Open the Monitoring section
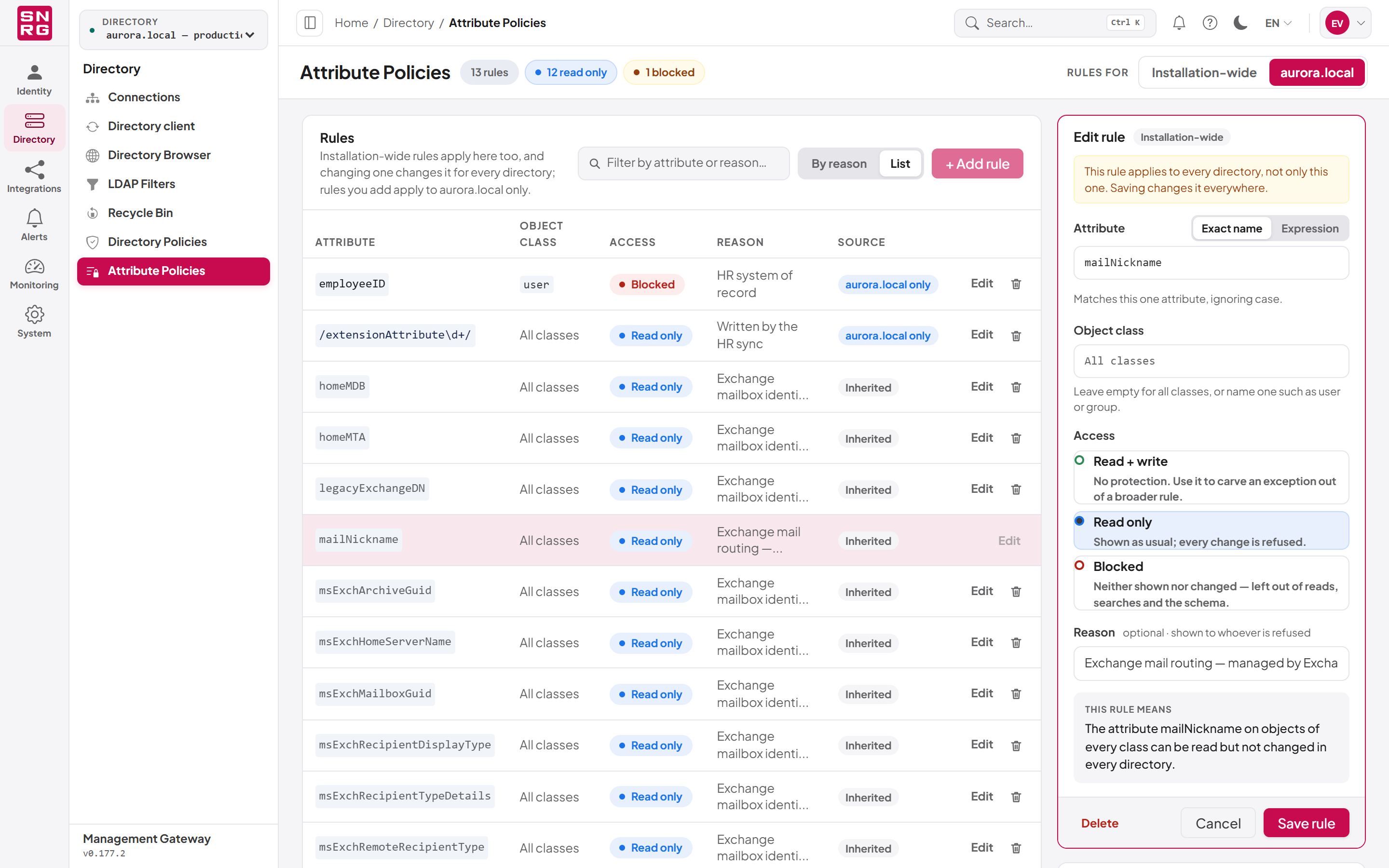 click(34, 274)
